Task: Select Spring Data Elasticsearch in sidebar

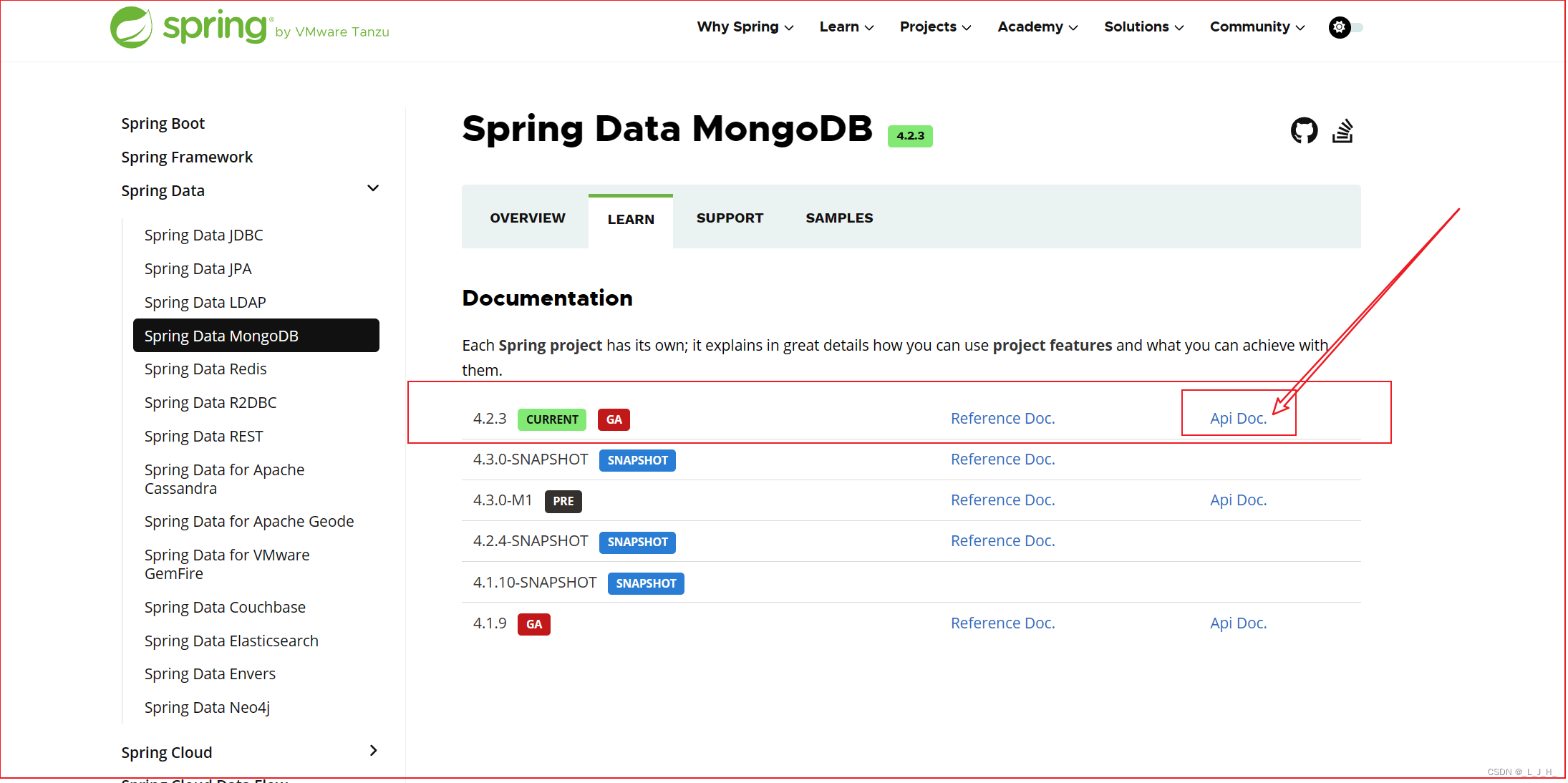Action: (231, 641)
